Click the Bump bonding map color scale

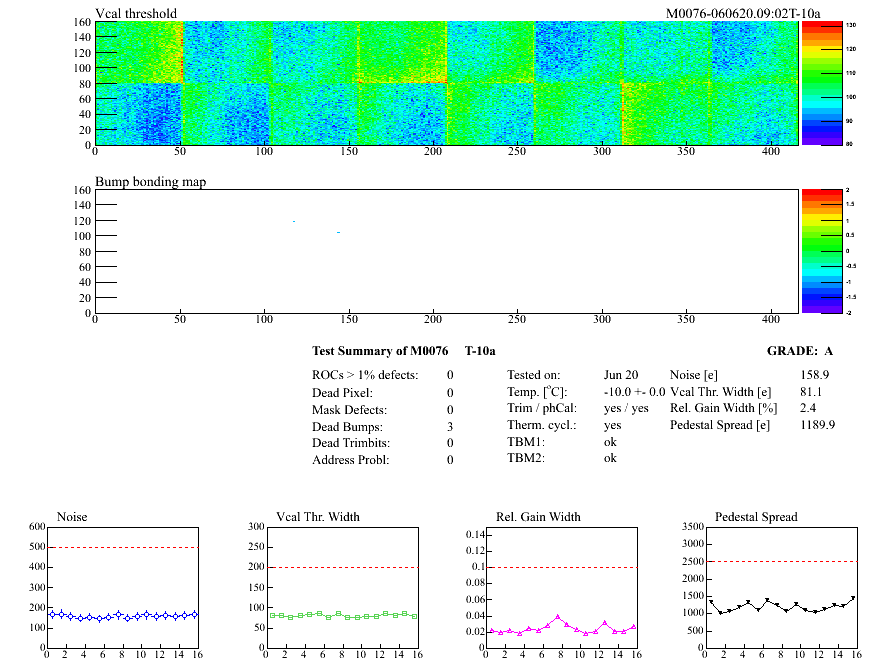(x=812, y=250)
